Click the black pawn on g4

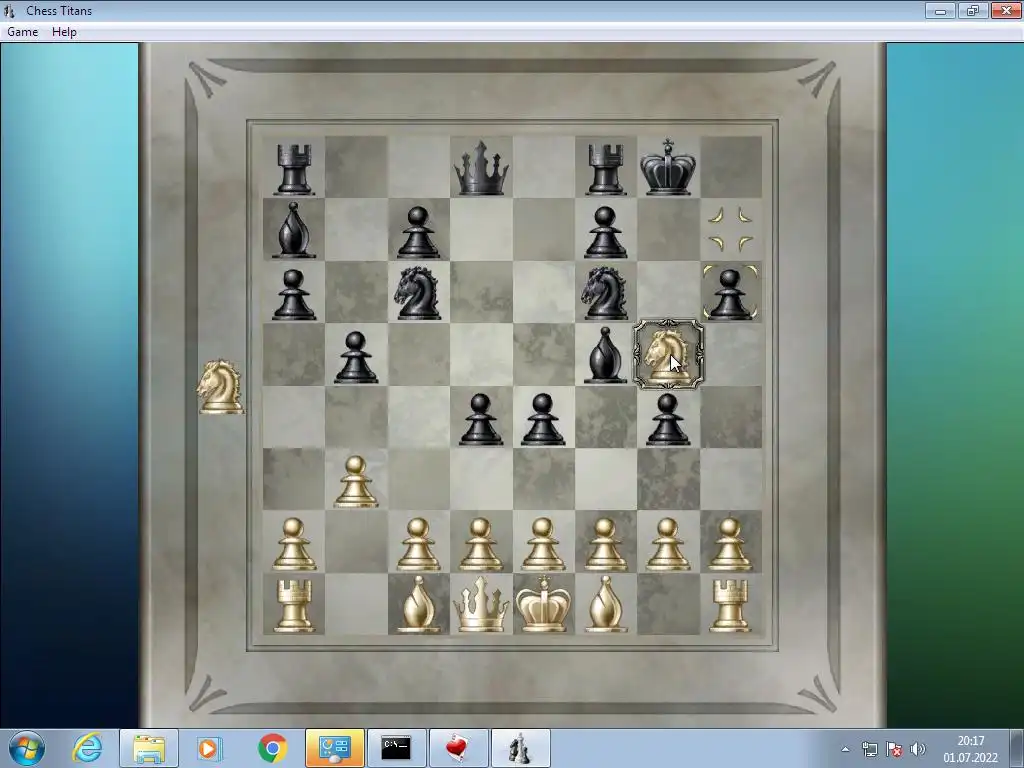click(667, 419)
